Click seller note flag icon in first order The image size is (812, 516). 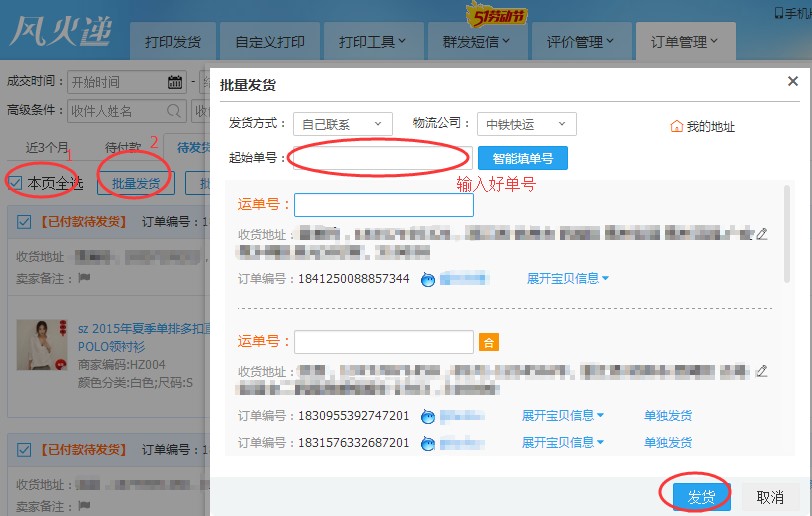pos(84,278)
